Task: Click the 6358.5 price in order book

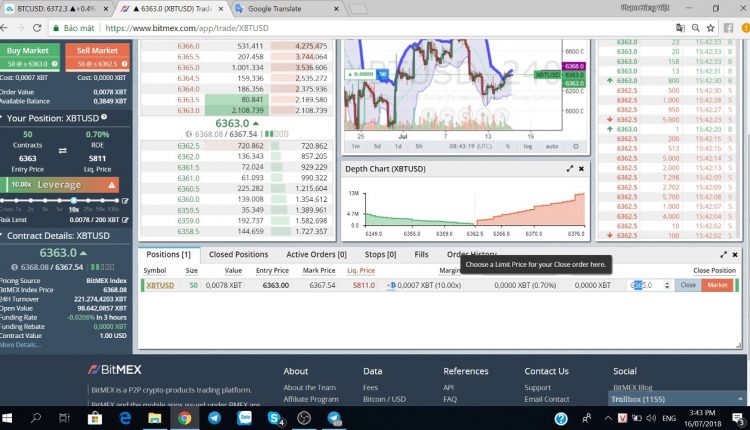Action: [188, 231]
